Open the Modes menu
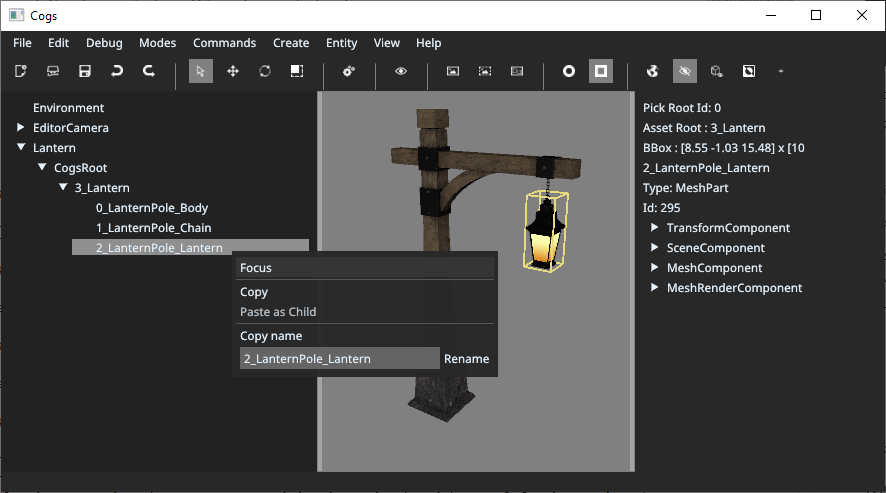Image resolution: width=886 pixels, height=493 pixels. tap(158, 43)
